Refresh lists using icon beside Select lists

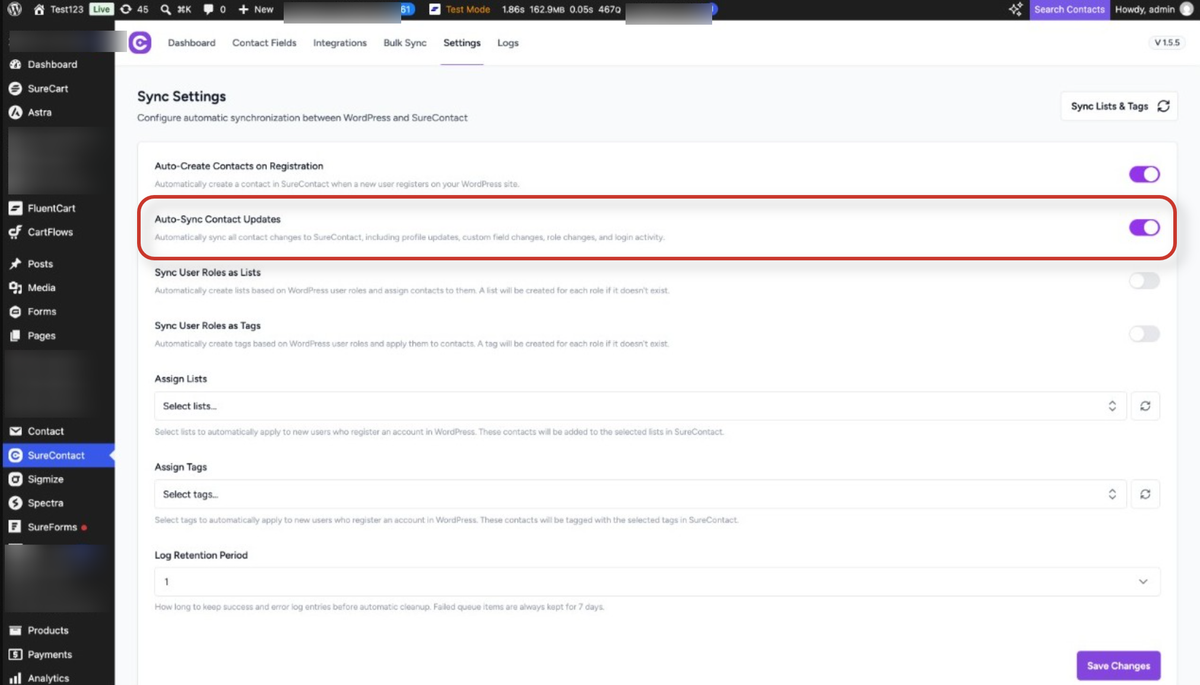pyautogui.click(x=1145, y=406)
